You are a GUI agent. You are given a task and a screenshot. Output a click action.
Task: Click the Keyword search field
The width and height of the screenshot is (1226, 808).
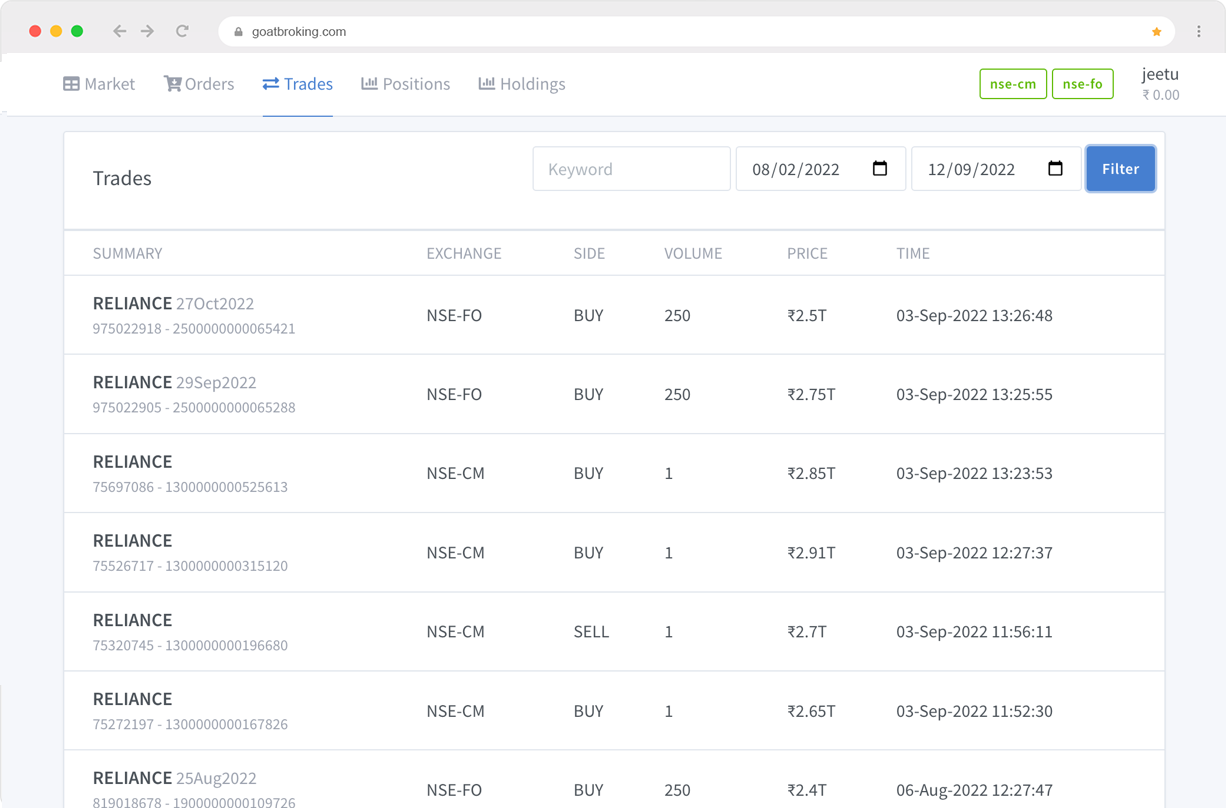tap(631, 169)
